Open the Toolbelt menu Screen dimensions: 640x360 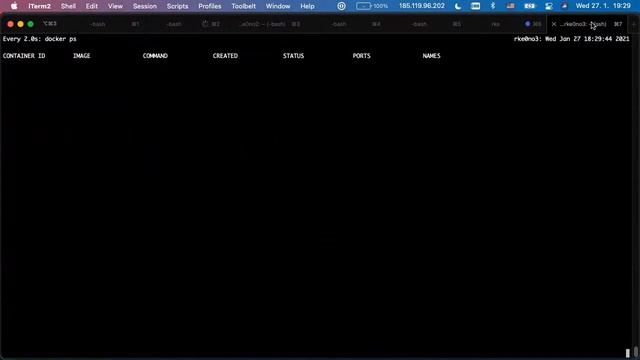click(x=243, y=6)
